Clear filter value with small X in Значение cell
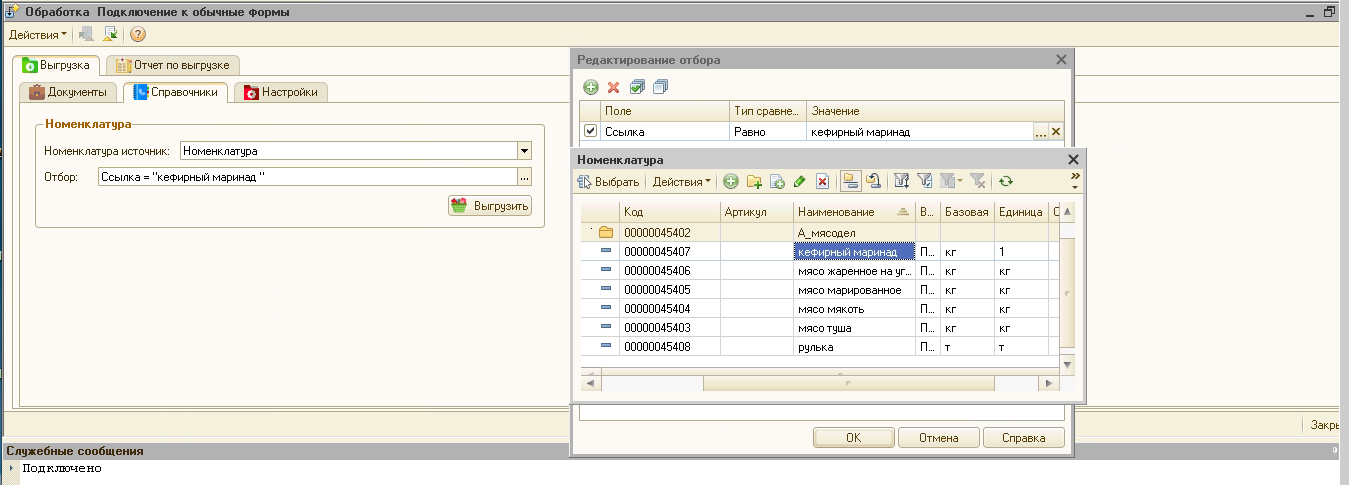 [x=1055, y=132]
